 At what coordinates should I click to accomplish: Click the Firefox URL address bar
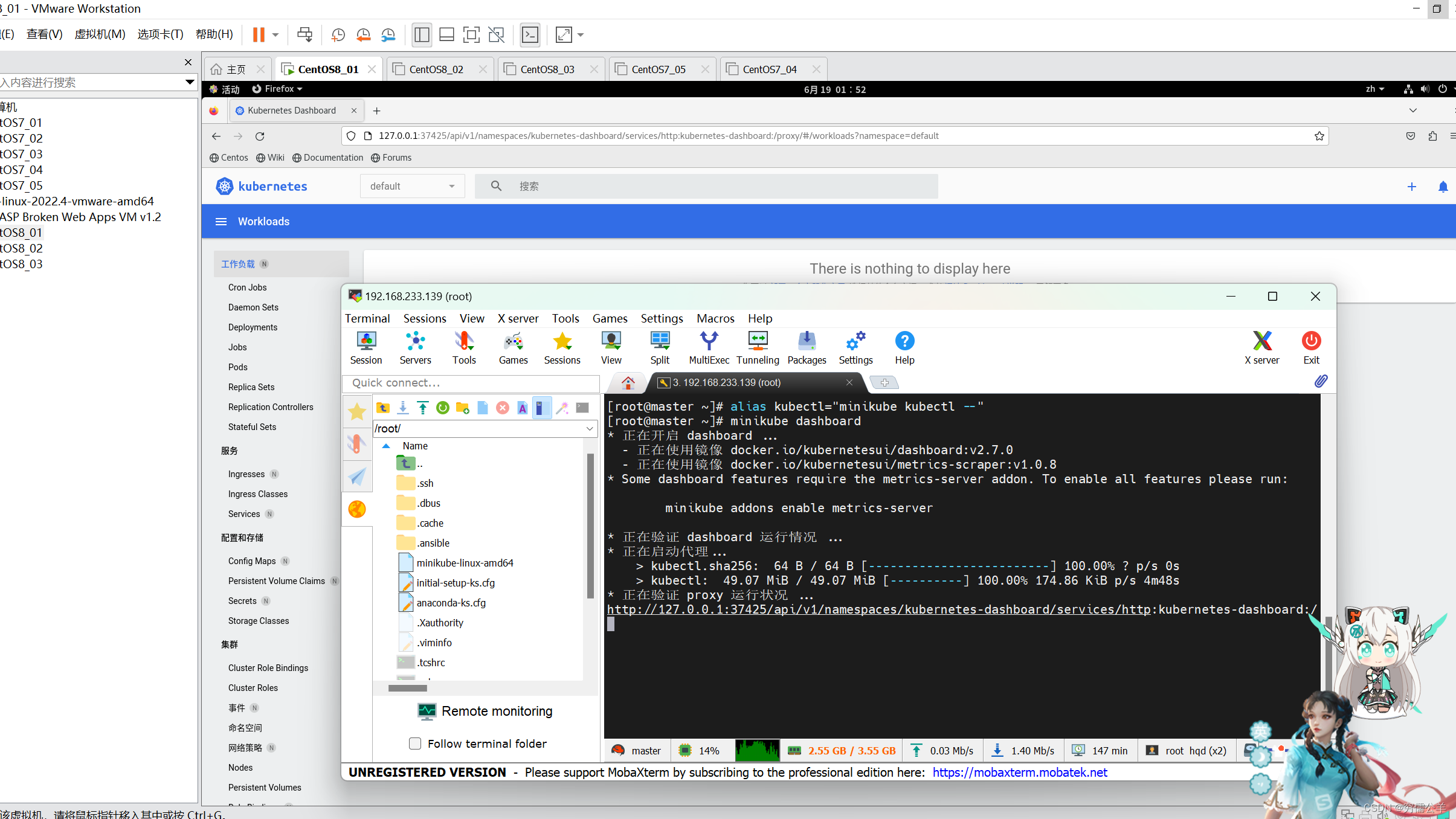[834, 136]
